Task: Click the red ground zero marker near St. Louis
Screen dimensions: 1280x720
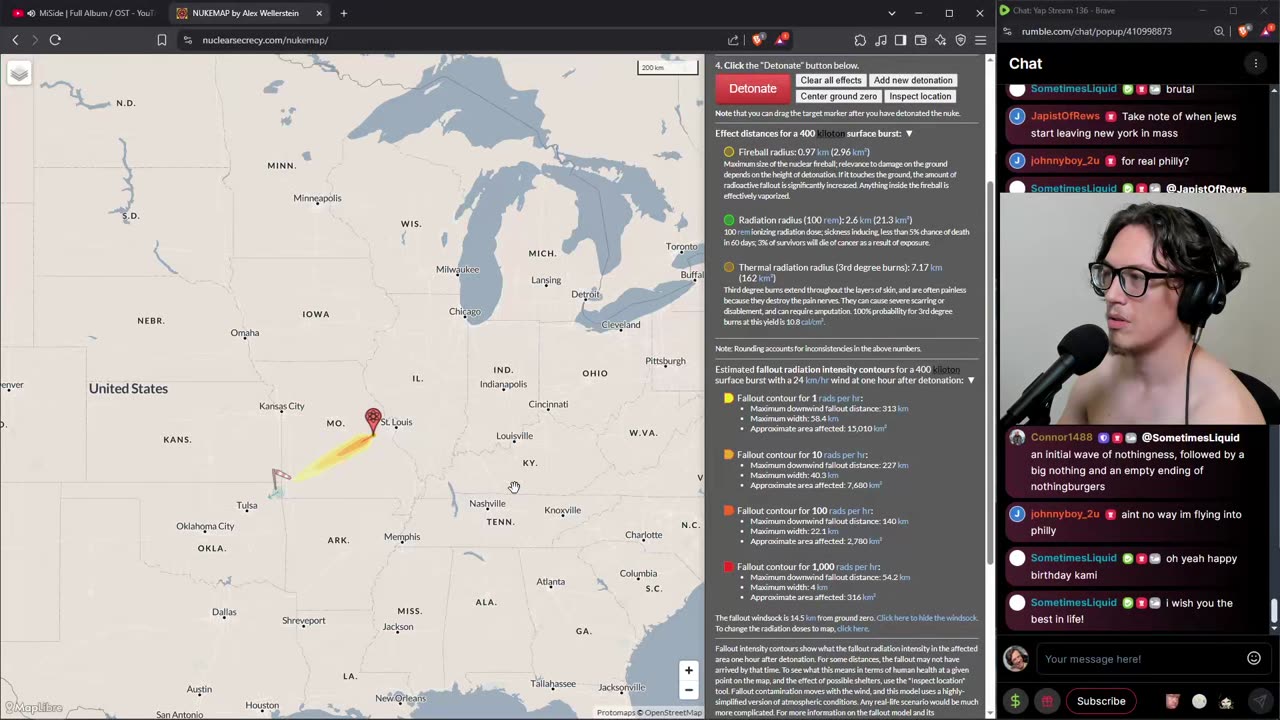Action: (373, 420)
